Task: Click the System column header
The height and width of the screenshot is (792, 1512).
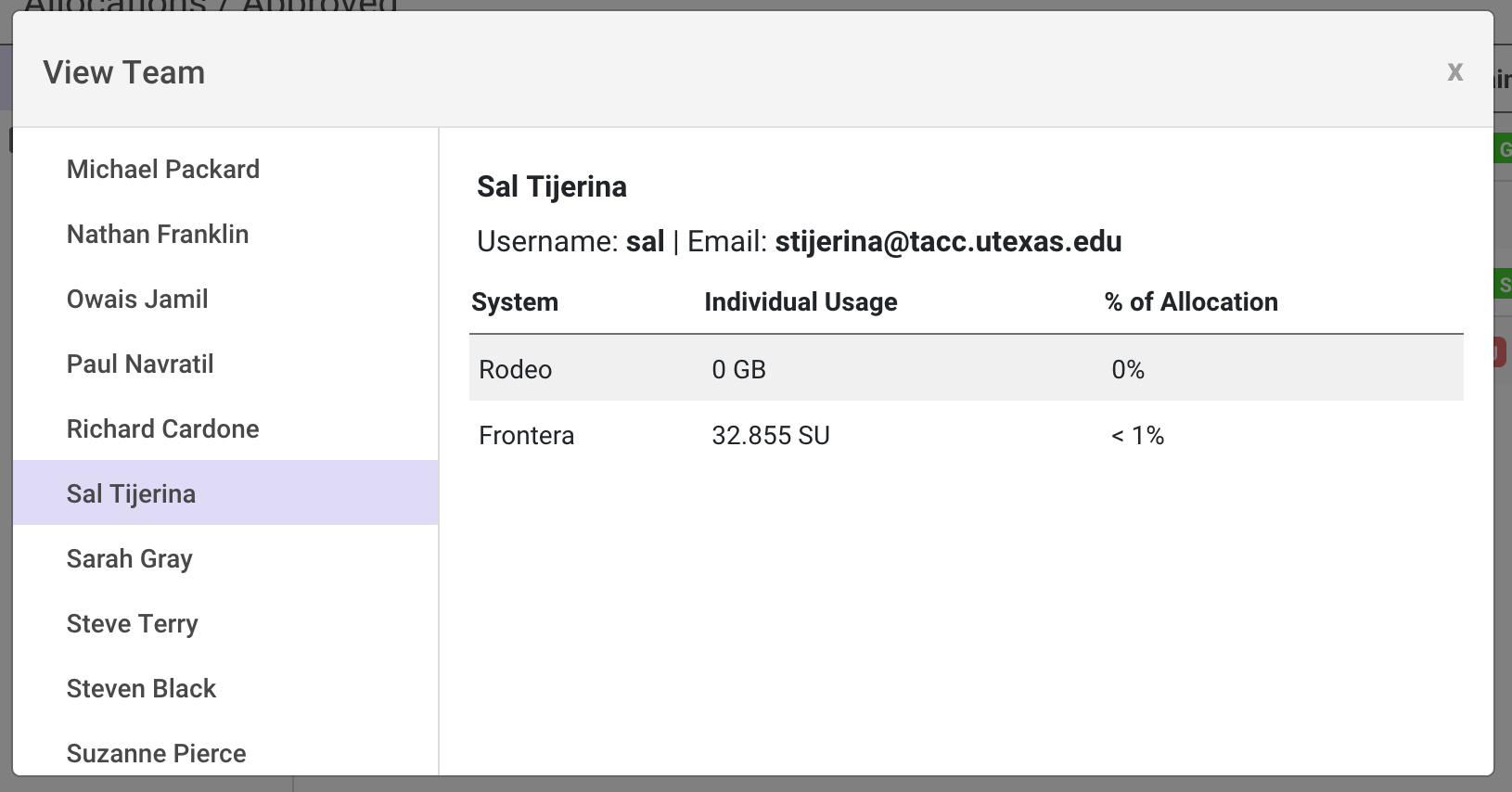Action: [515, 302]
